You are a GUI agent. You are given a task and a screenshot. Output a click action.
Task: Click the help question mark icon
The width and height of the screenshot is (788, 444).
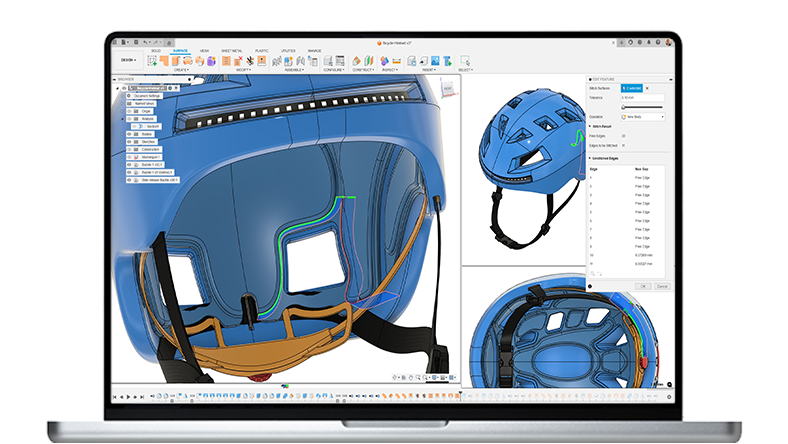658,43
